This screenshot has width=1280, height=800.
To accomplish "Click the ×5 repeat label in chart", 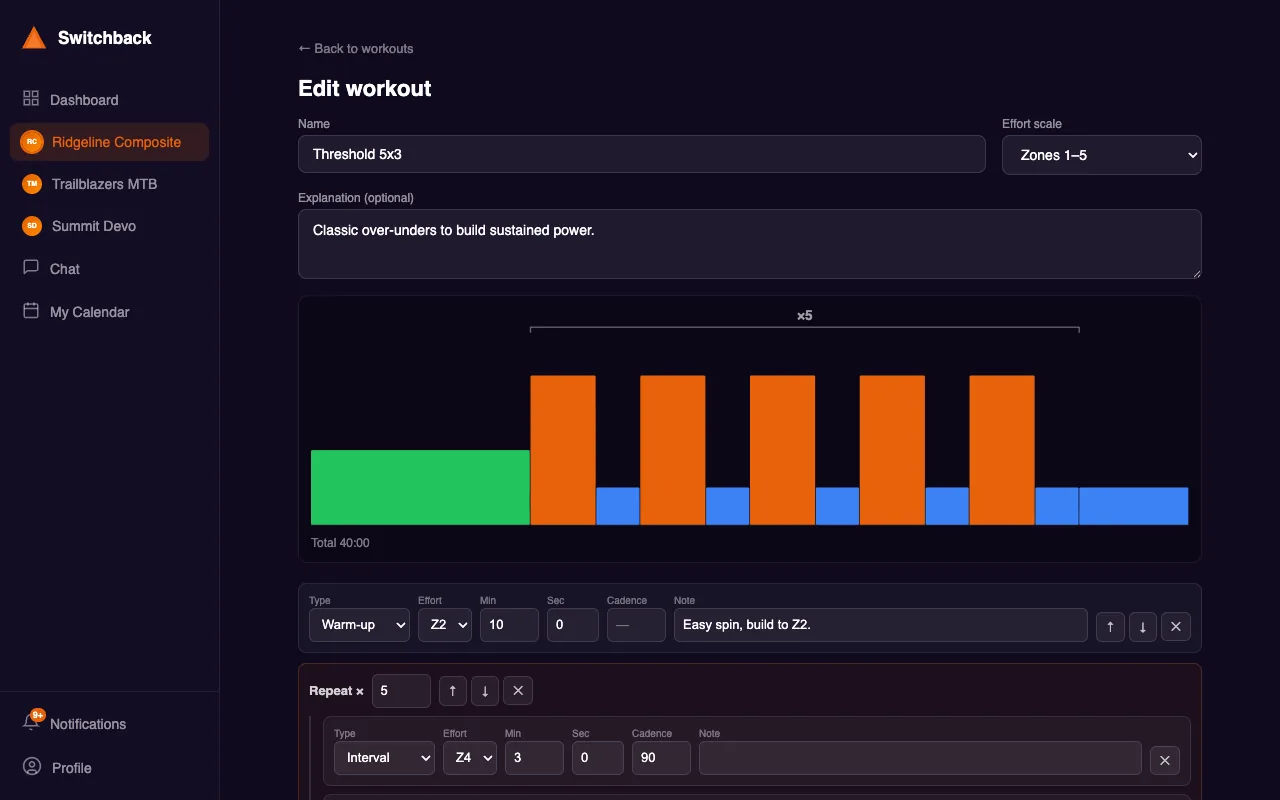I will [x=805, y=316].
